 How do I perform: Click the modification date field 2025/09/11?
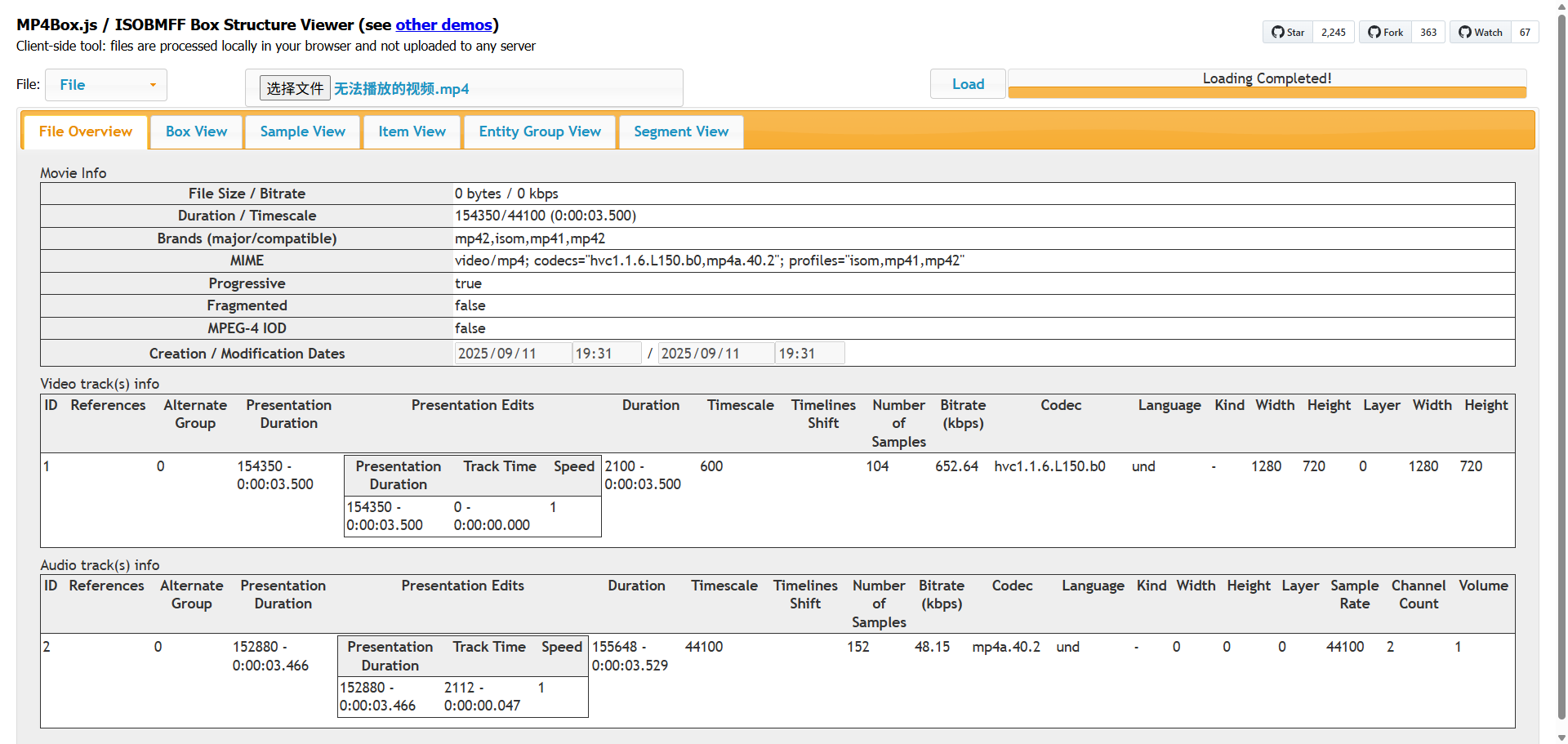[716, 354]
